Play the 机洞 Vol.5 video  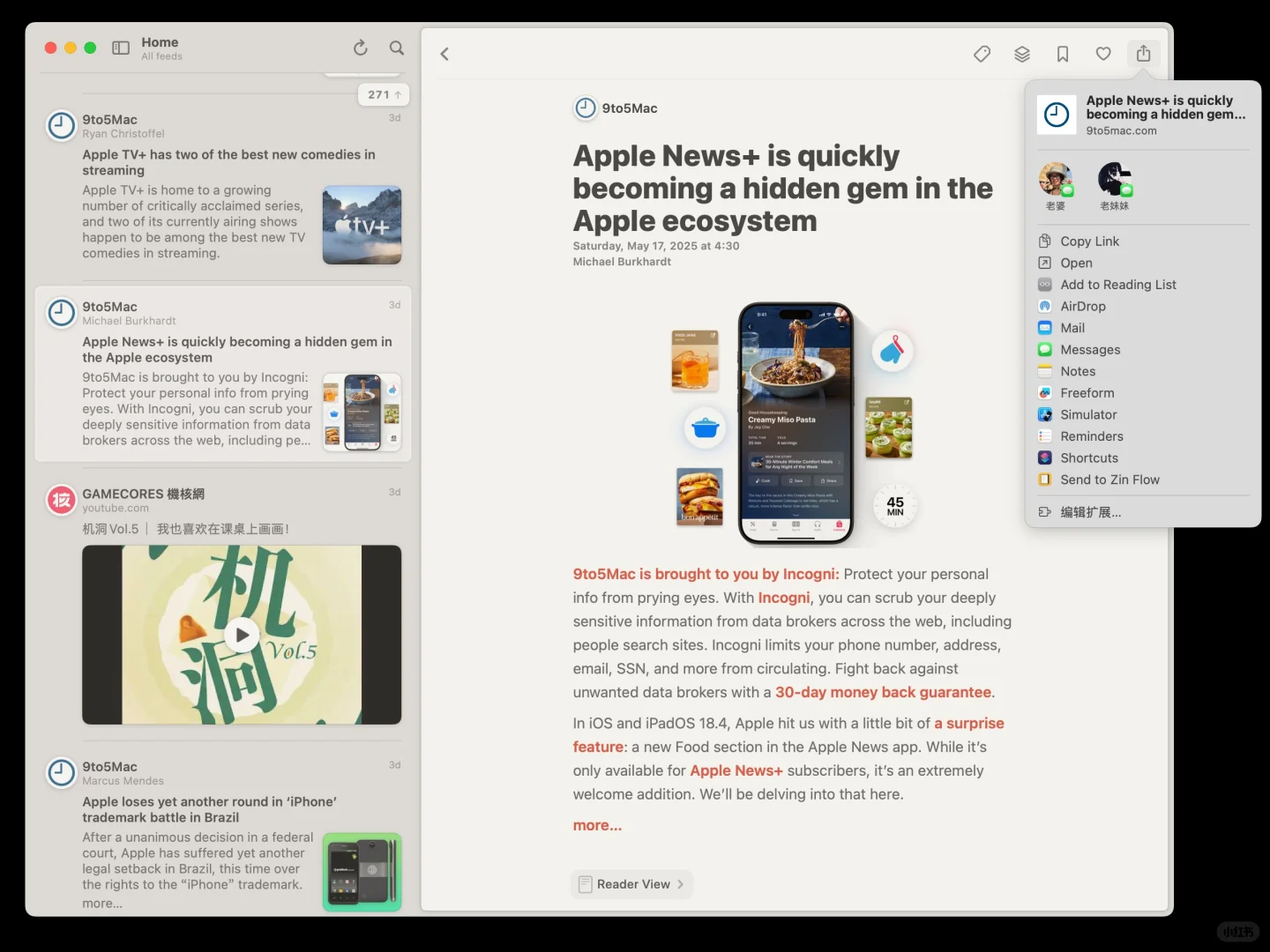(x=242, y=635)
